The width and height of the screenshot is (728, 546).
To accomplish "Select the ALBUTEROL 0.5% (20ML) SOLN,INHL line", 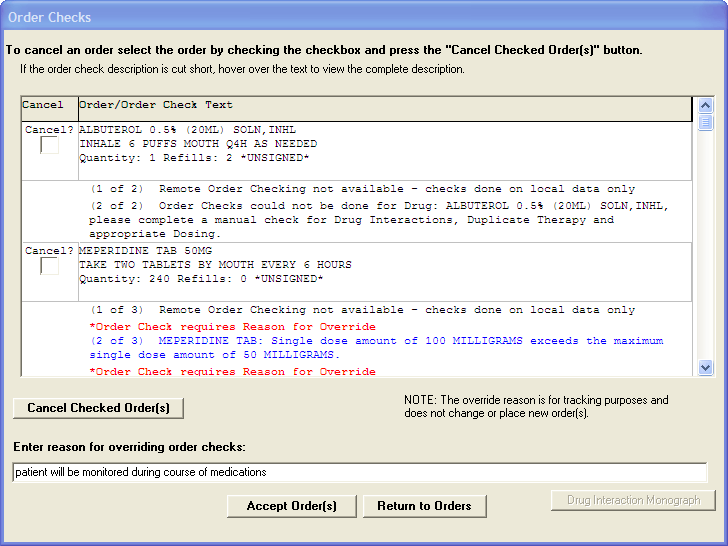I will [188, 130].
